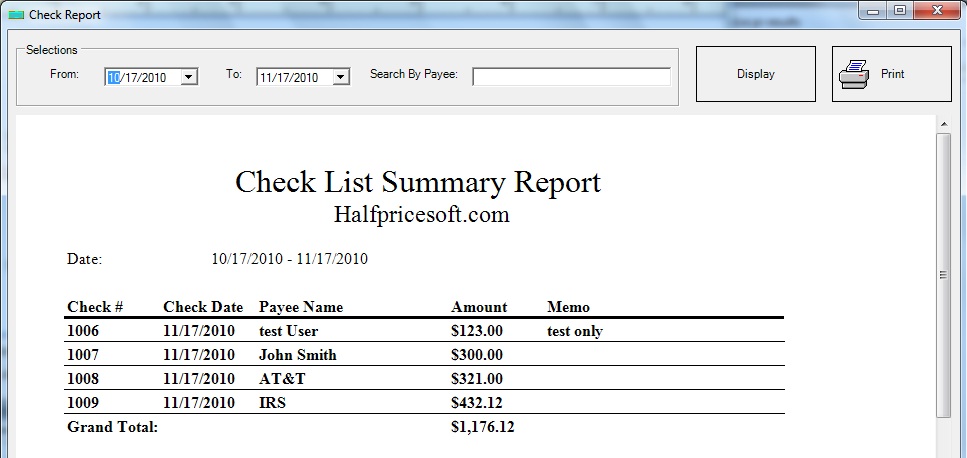Click the Check Report window title icon
The width and height of the screenshot is (967, 458).
pos(15,15)
